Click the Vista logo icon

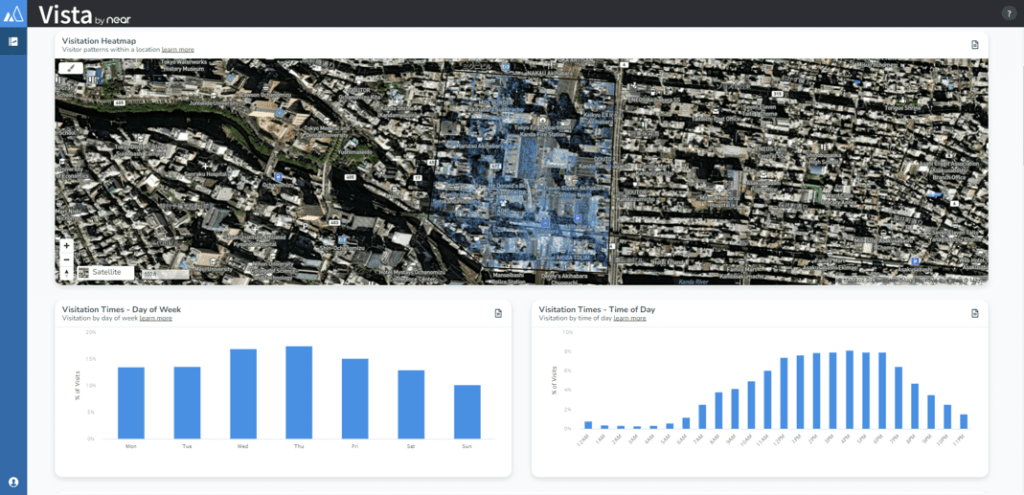pos(14,13)
